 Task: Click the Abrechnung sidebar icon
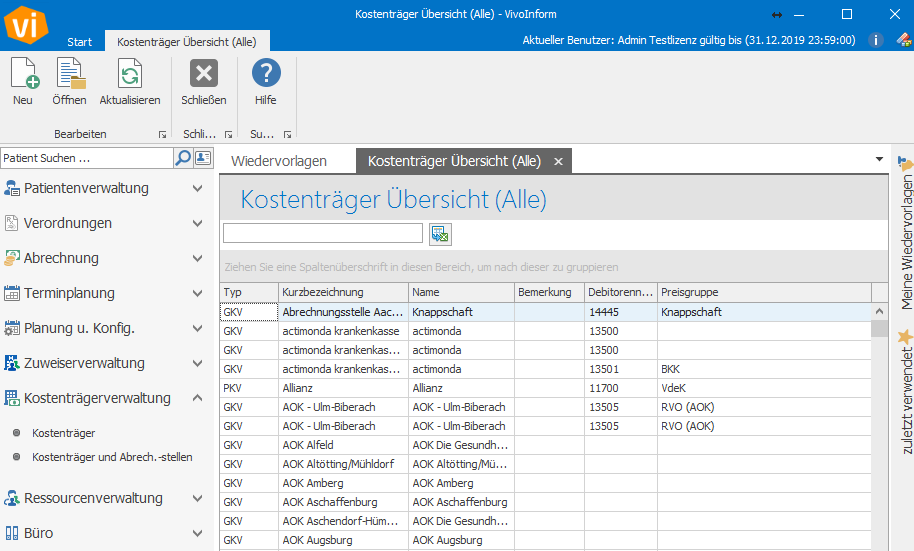12,258
